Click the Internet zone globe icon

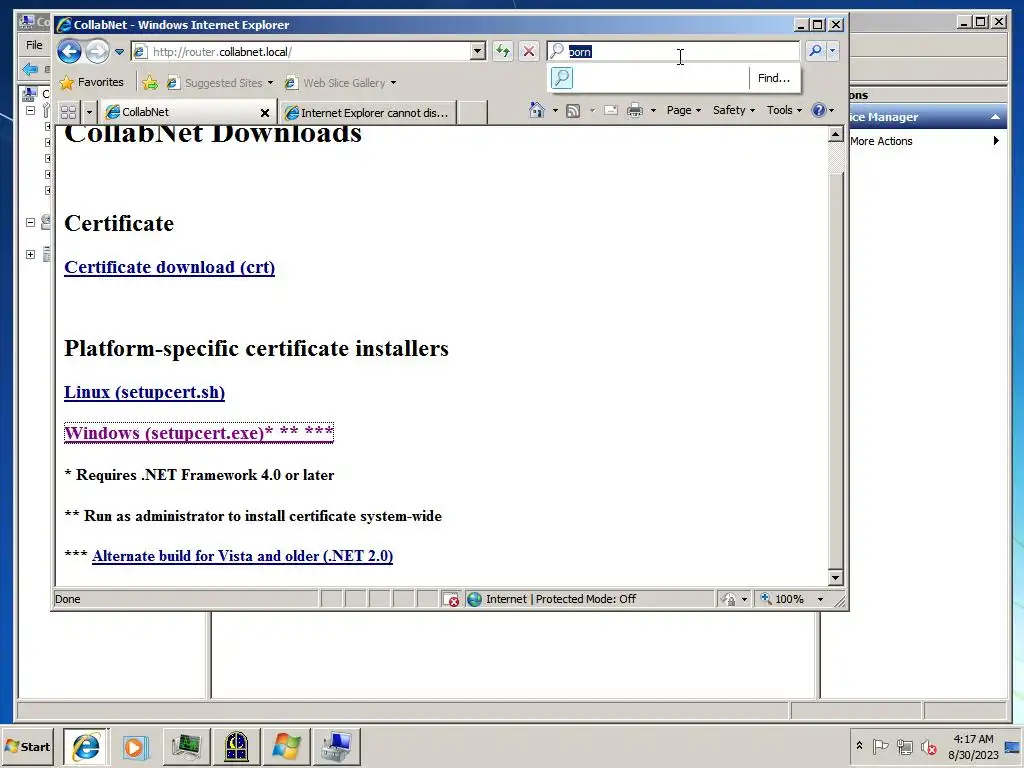tap(474, 599)
